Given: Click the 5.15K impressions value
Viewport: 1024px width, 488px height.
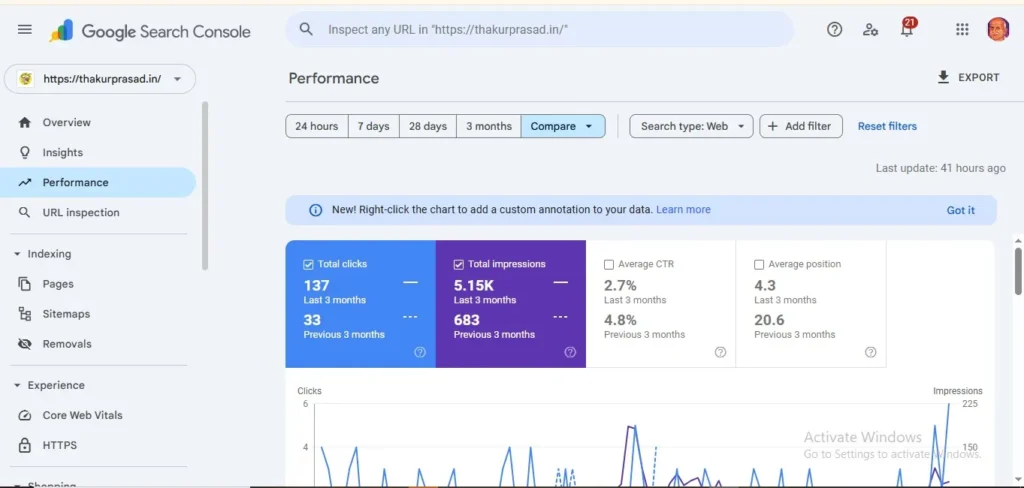Looking at the screenshot, I should pos(473,285).
